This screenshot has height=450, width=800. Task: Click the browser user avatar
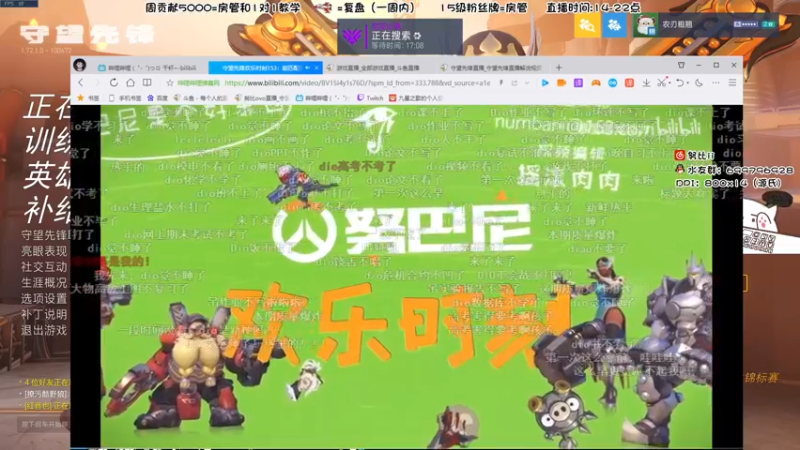(x=80, y=65)
